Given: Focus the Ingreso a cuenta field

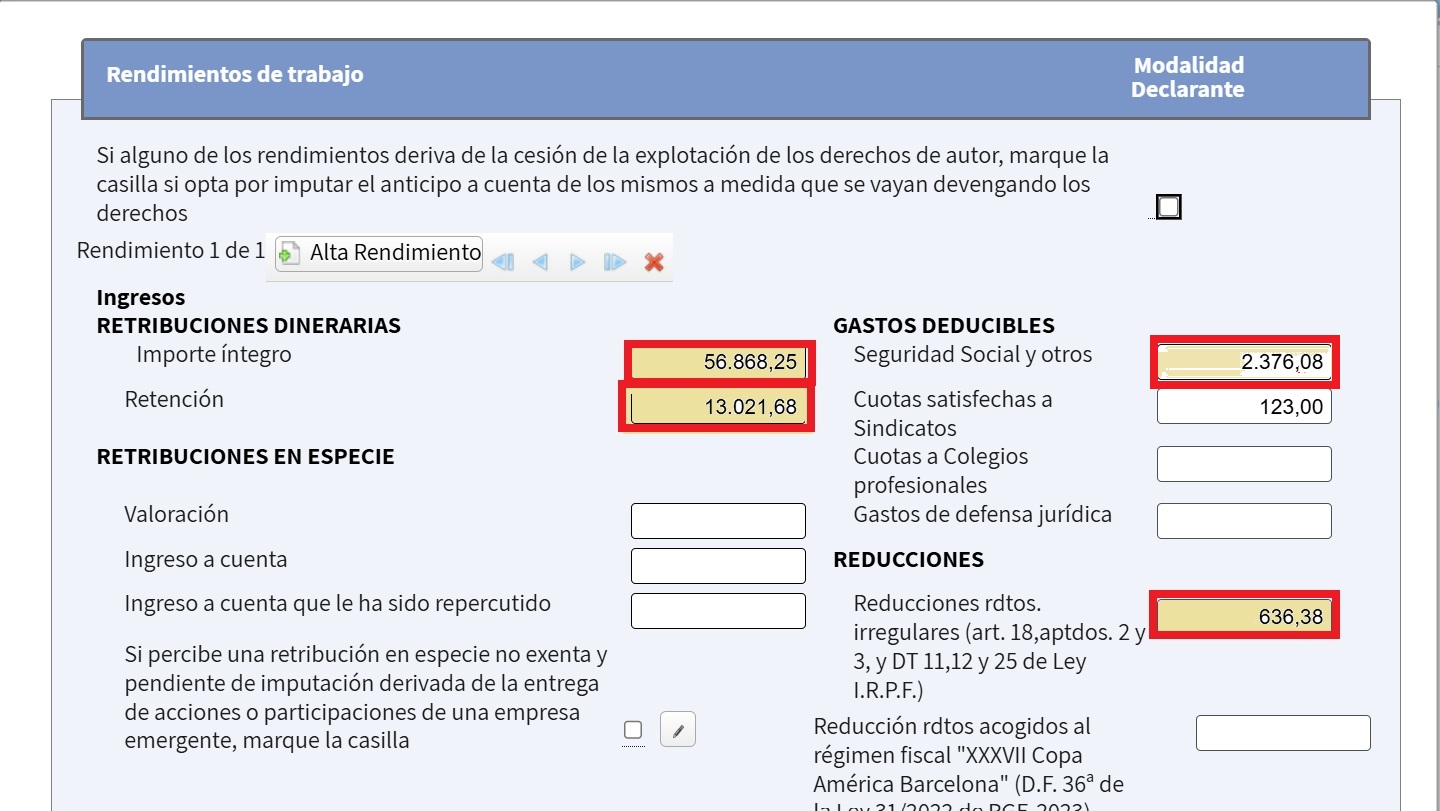Looking at the screenshot, I should coord(718,566).
